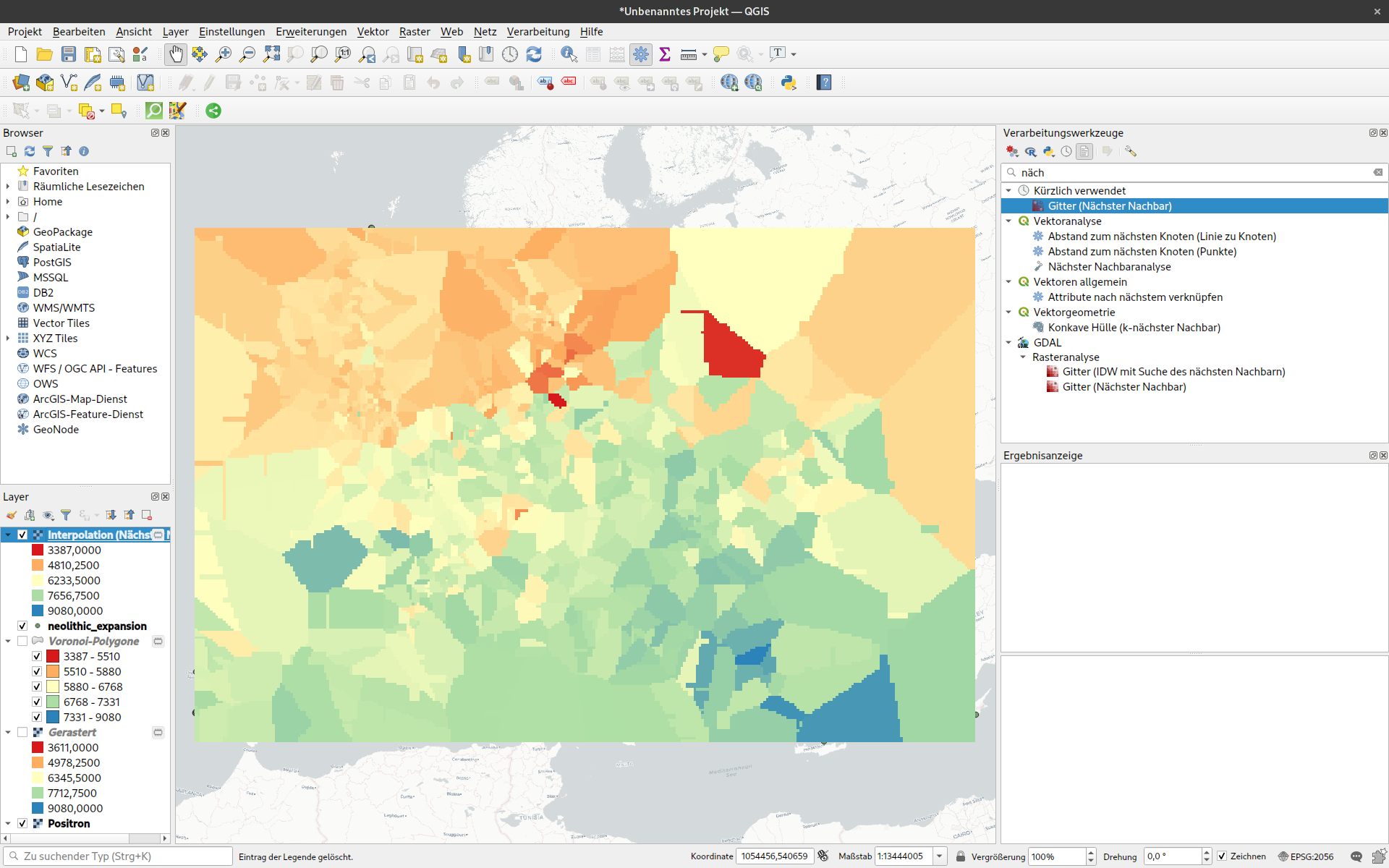Click the Refresh map icon
The height and width of the screenshot is (868, 1389).
click(x=534, y=54)
